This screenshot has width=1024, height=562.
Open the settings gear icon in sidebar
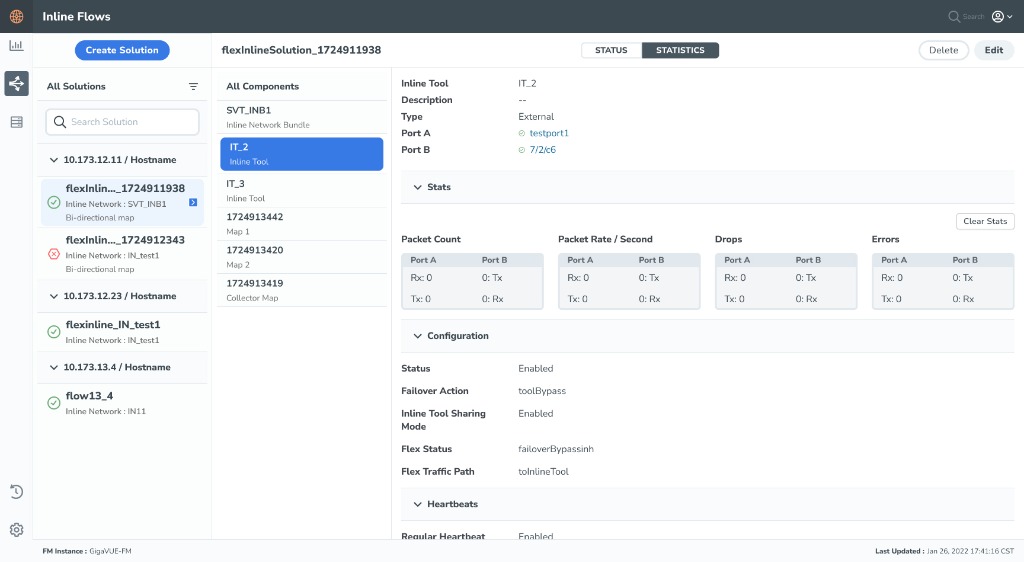point(16,529)
